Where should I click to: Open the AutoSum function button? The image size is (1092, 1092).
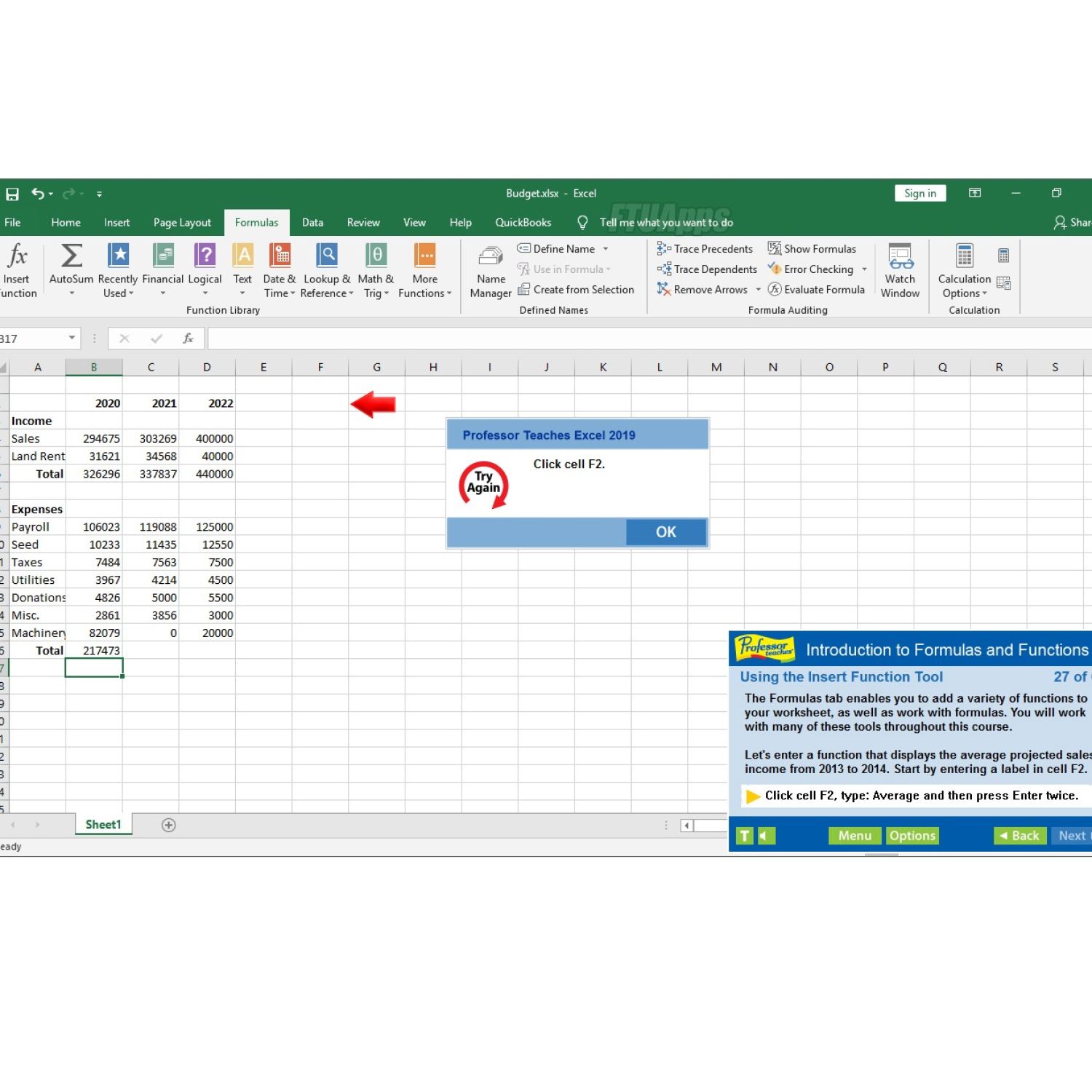click(x=71, y=256)
